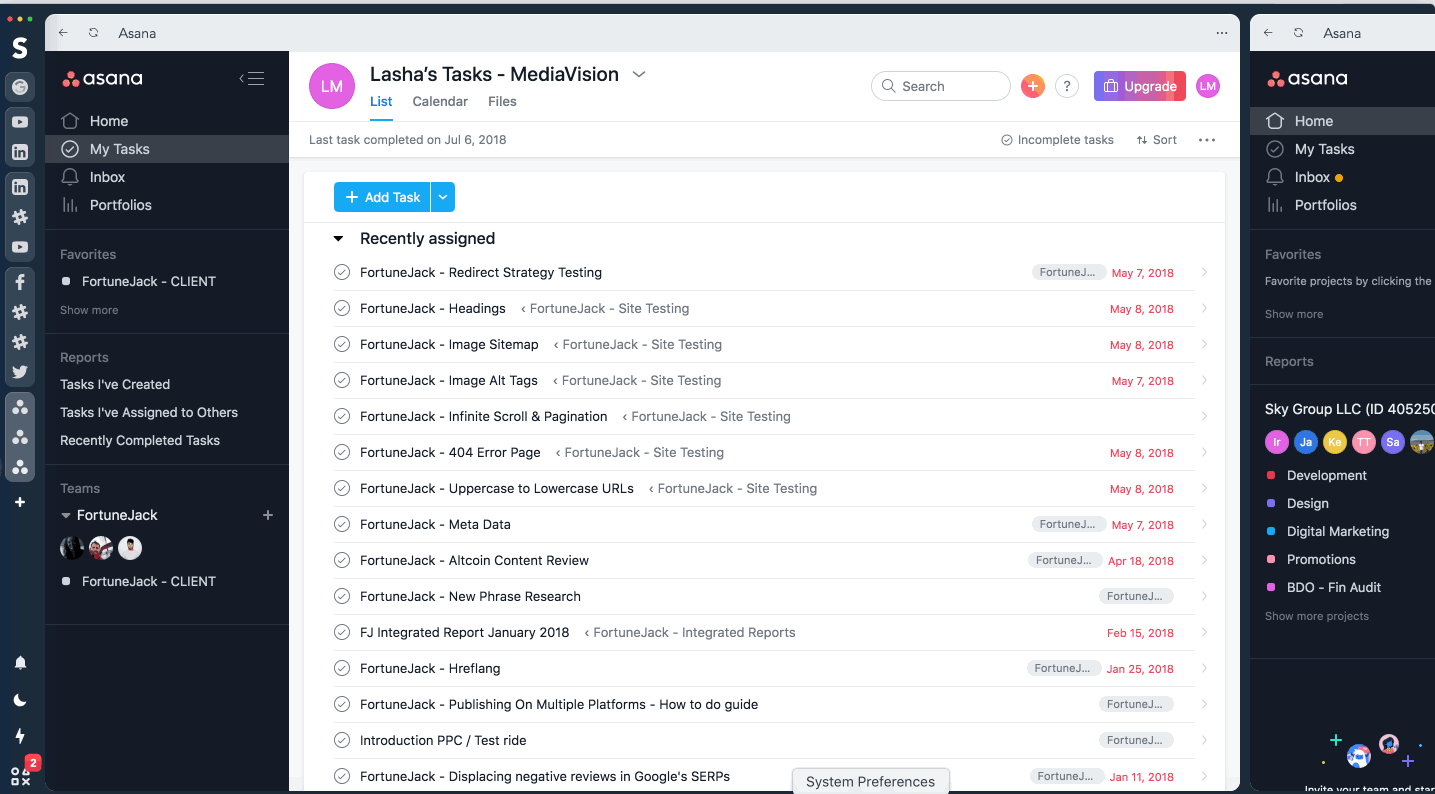Screen dimensions: 1435x794
Task: Open Tasks I've Assigned to Others report
Action: [149, 412]
